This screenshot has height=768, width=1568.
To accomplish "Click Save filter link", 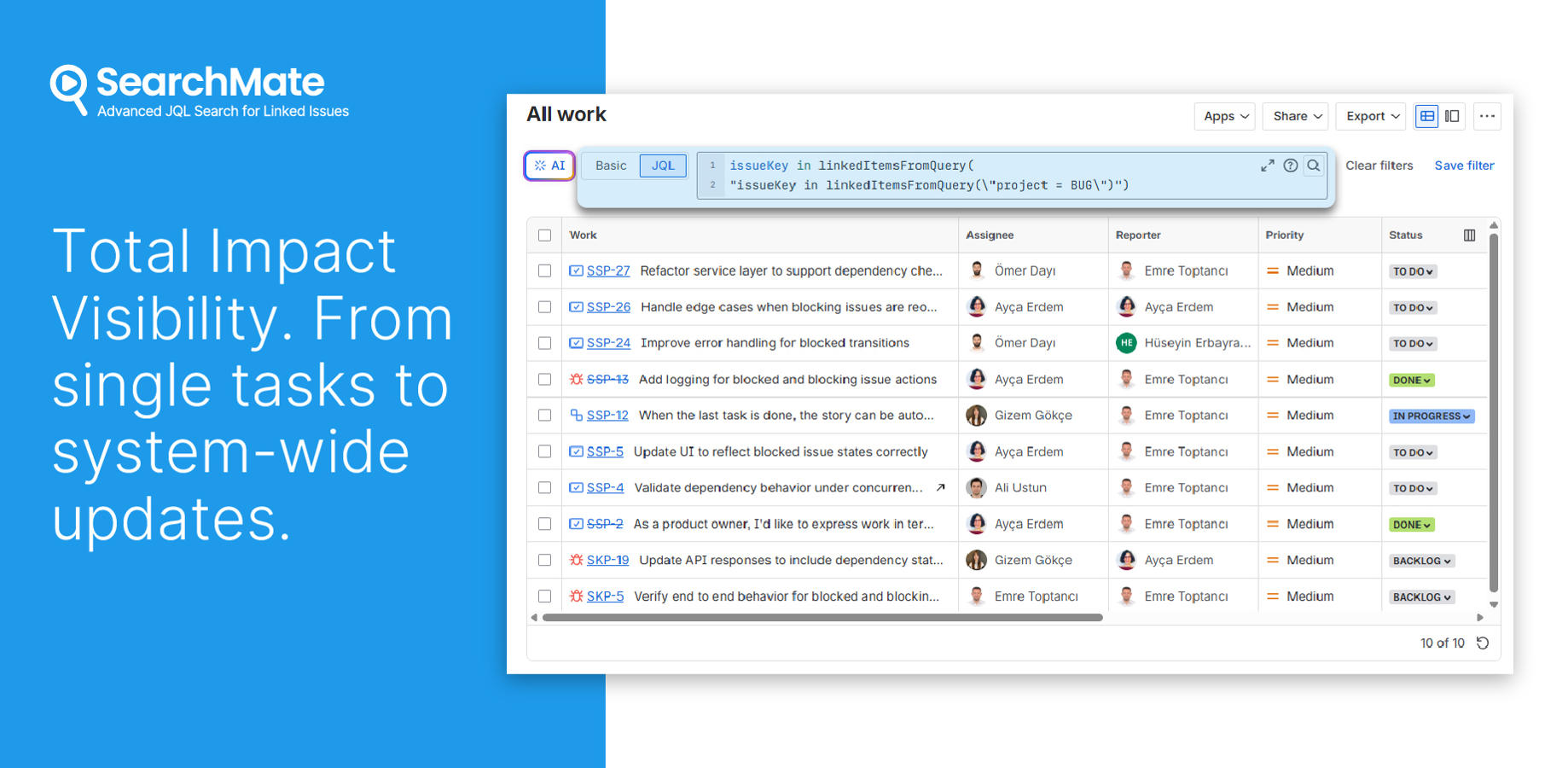I will coord(1464,166).
